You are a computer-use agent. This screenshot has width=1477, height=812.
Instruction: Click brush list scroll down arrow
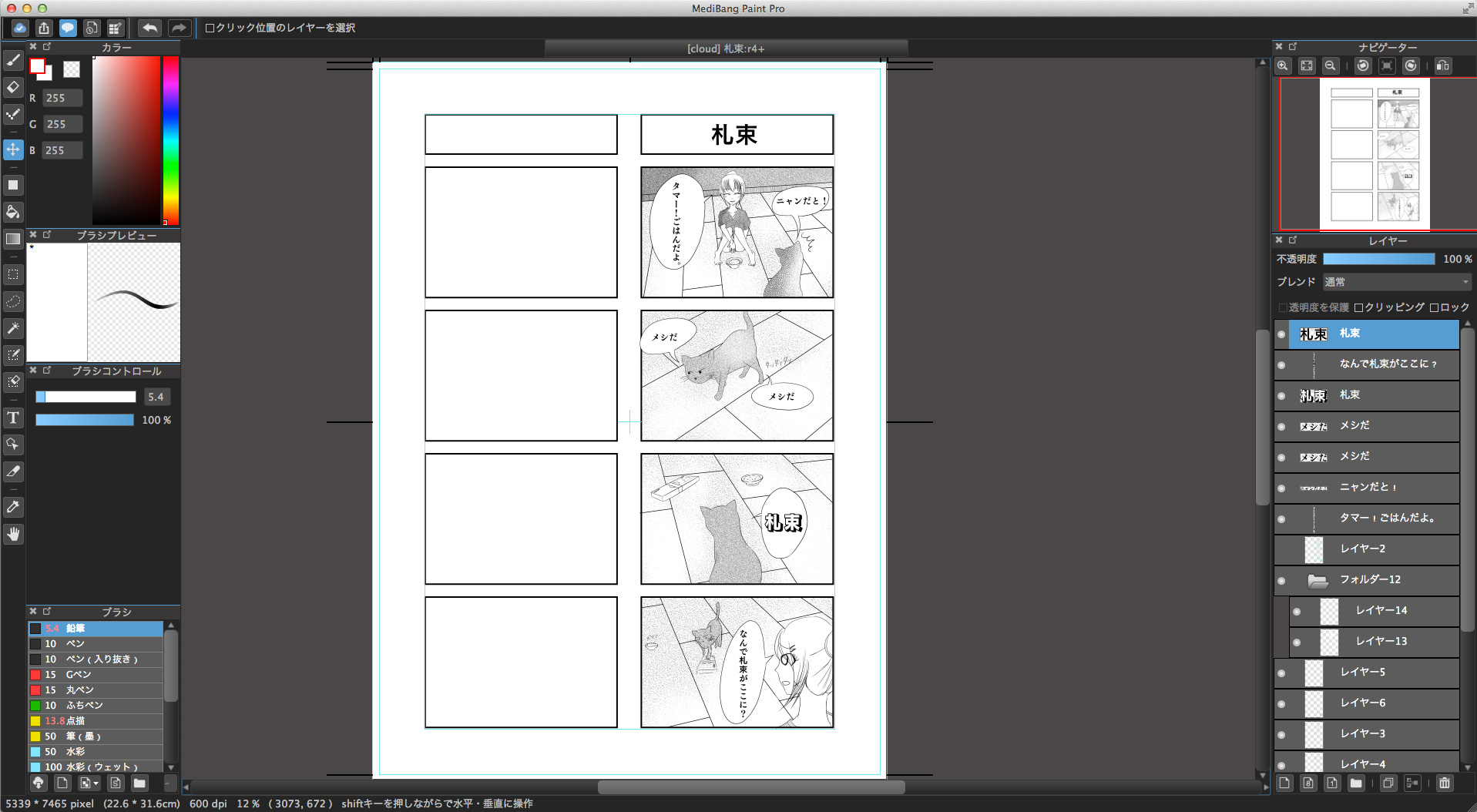(171, 767)
